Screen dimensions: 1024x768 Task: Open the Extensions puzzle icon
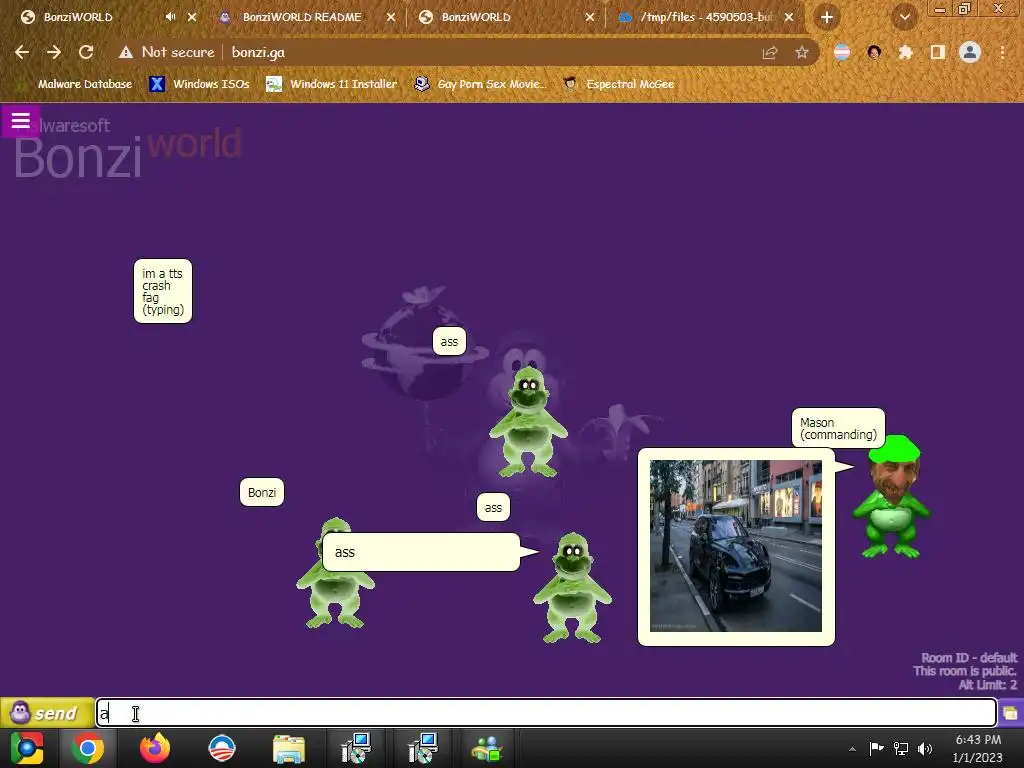coord(905,52)
